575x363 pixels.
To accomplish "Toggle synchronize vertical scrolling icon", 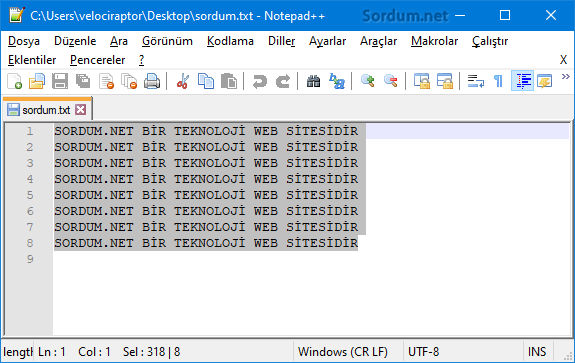I will pyautogui.click(x=422, y=81).
